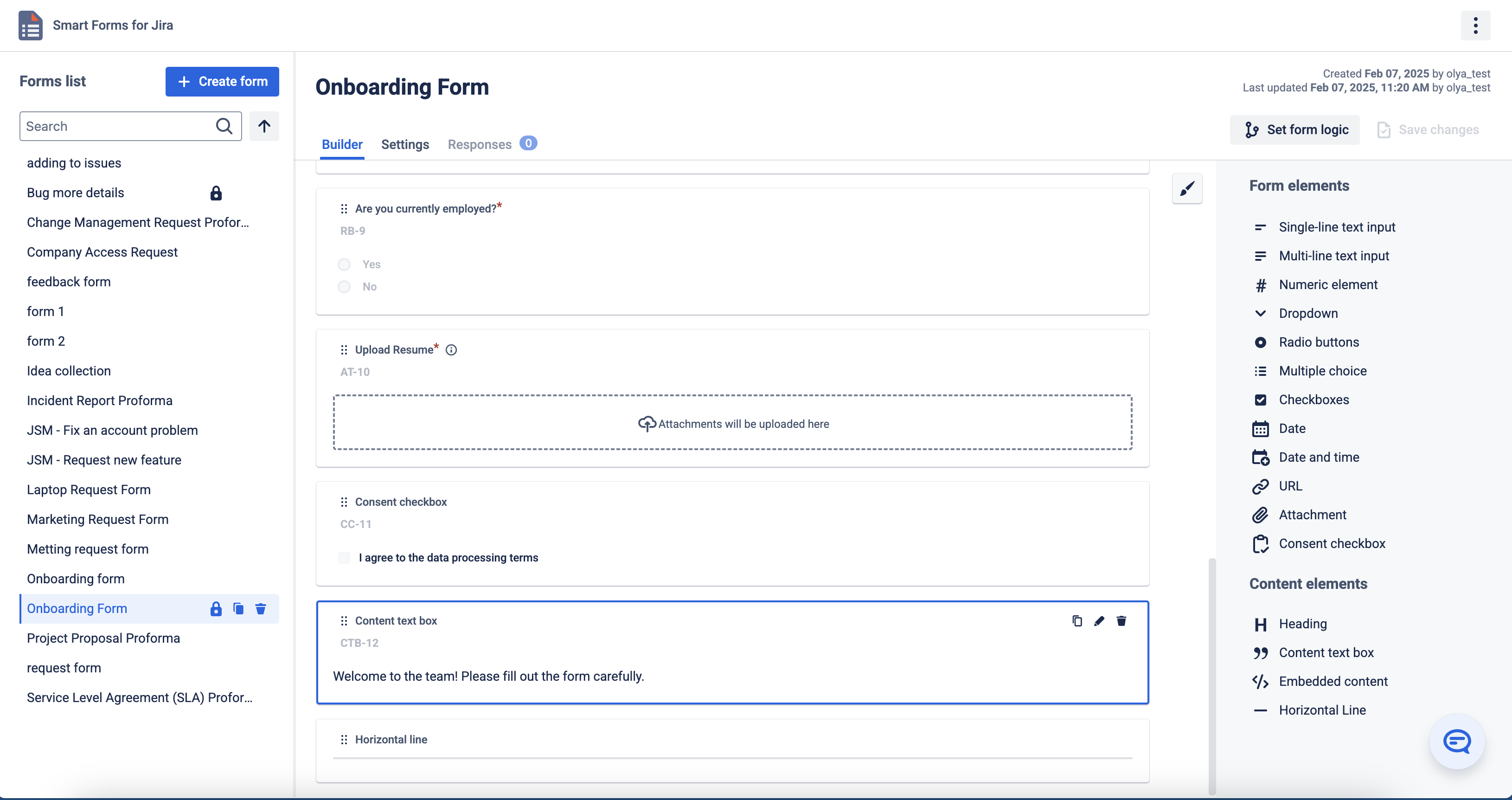Open the Responses tab
Image resolution: width=1512 pixels, height=800 pixels.
pyautogui.click(x=479, y=144)
